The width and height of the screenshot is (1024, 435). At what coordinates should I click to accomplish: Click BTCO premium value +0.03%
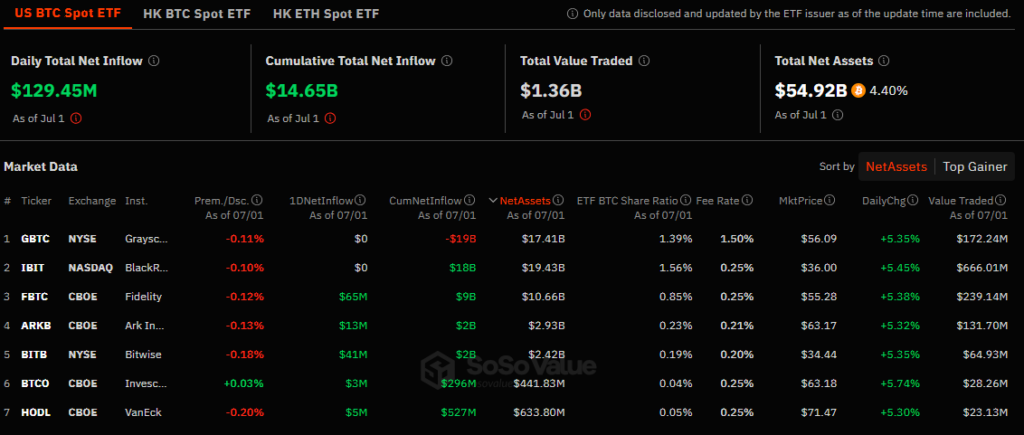(244, 383)
